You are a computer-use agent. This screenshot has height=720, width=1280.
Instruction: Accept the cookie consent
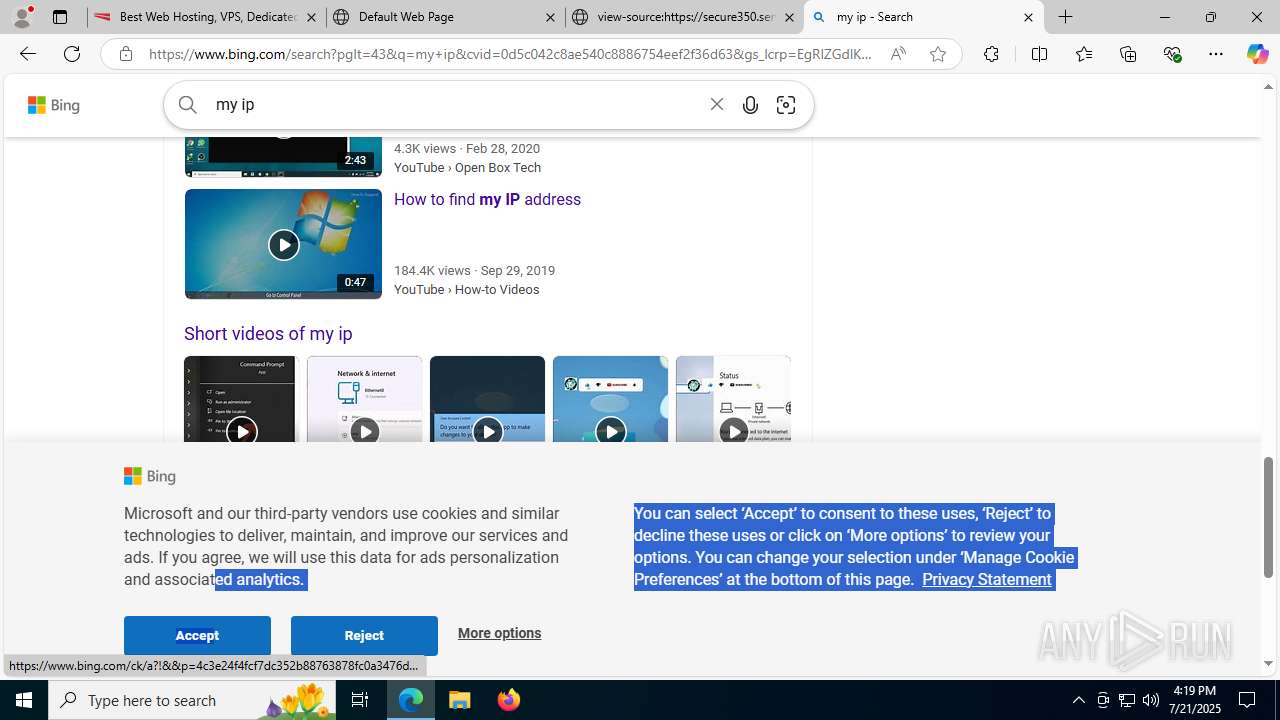[197, 635]
